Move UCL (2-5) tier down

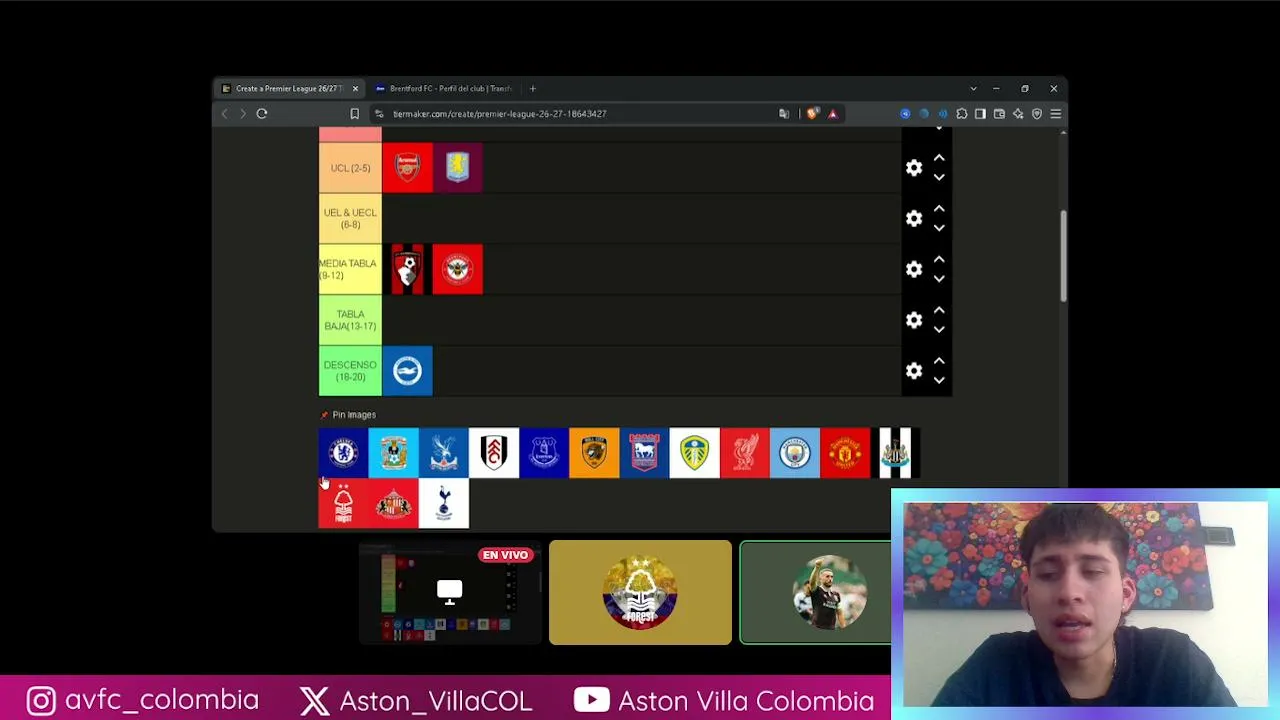(x=939, y=177)
